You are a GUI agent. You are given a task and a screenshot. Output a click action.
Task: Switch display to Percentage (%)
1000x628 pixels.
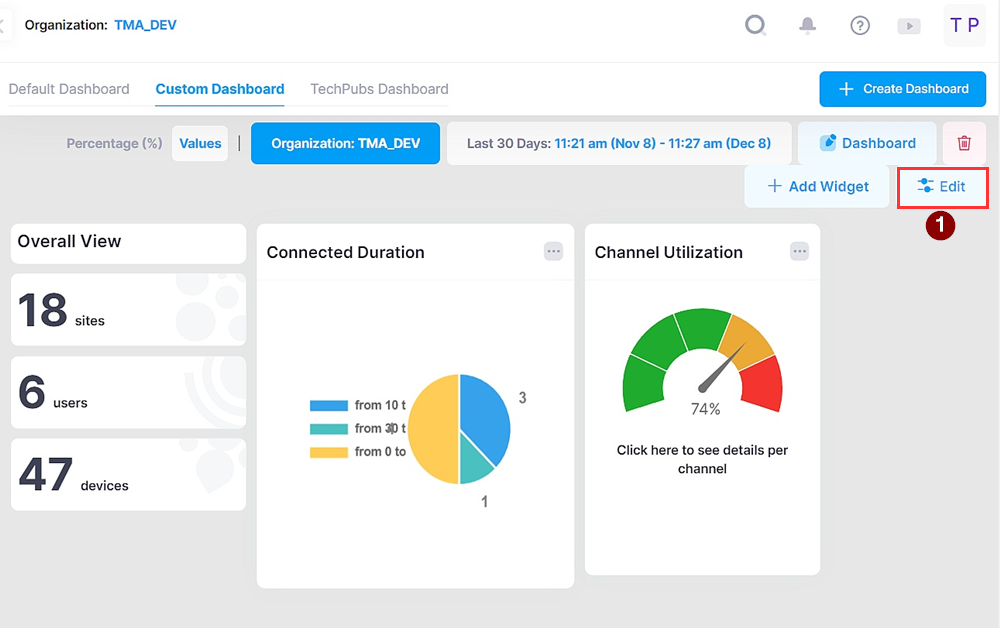(x=114, y=143)
